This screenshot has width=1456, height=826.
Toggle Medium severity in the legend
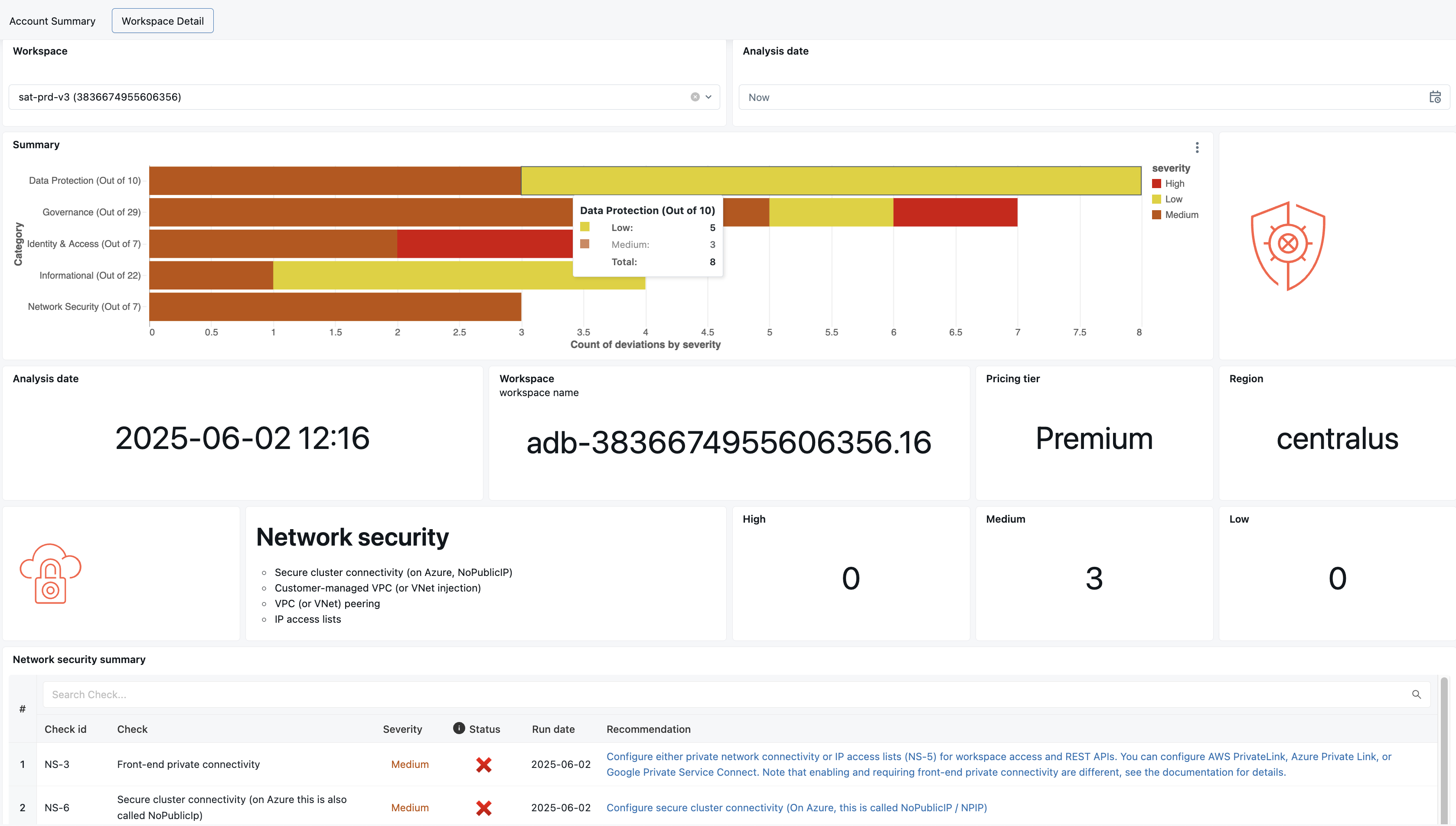[1175, 215]
